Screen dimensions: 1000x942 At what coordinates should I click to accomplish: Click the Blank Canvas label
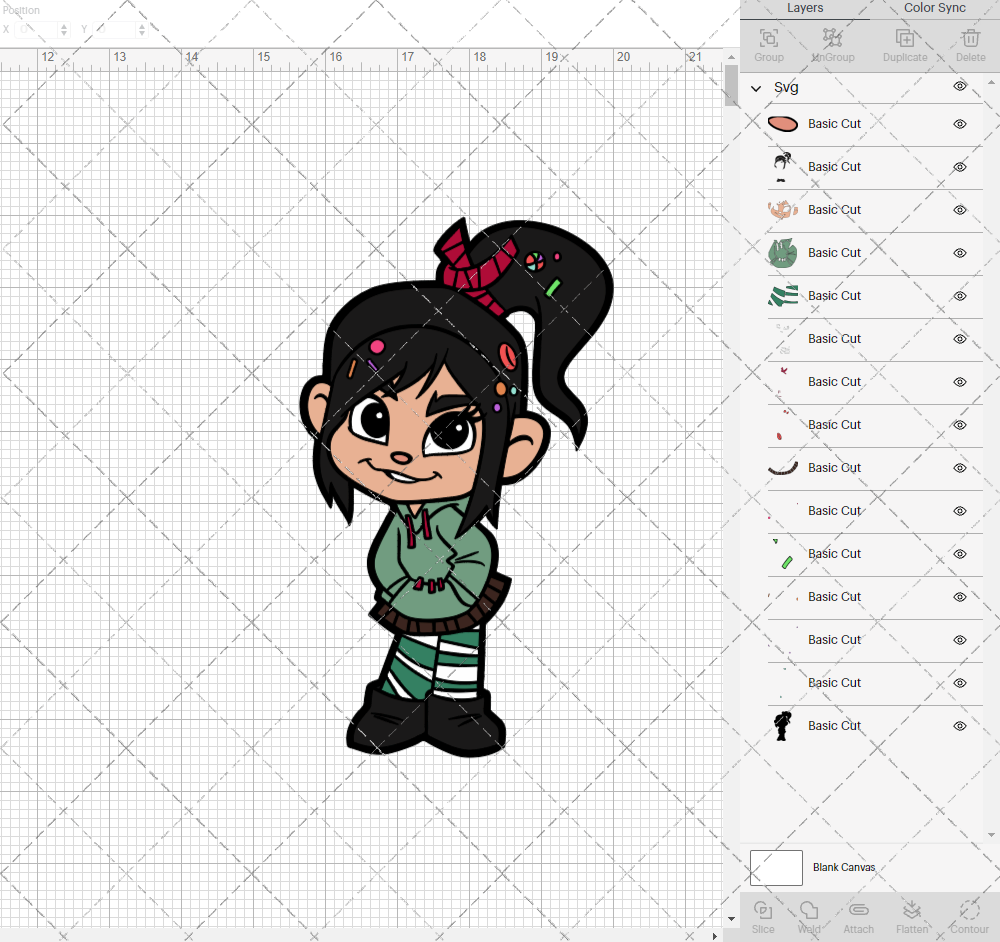click(844, 867)
